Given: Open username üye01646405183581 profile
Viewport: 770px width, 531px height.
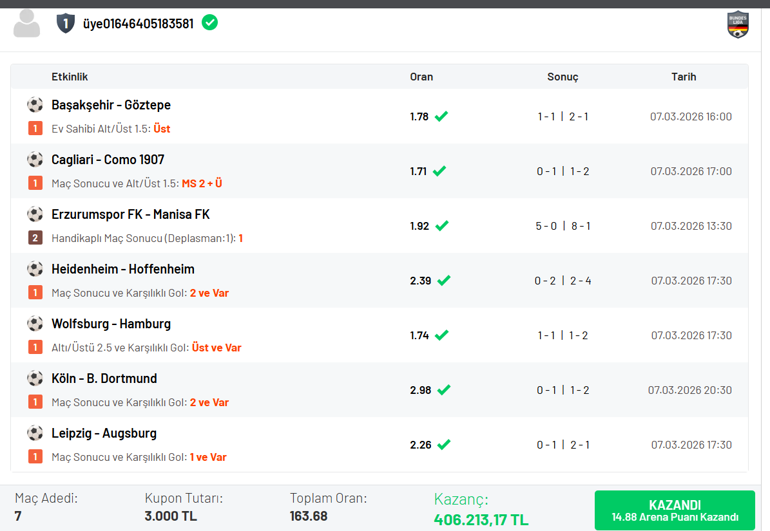Looking at the screenshot, I should click(x=139, y=23).
